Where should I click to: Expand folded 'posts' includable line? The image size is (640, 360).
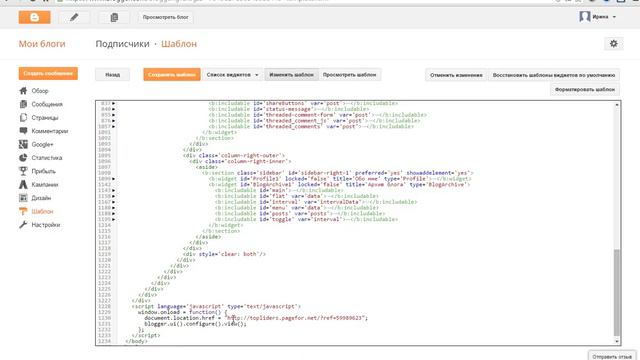coord(113,213)
